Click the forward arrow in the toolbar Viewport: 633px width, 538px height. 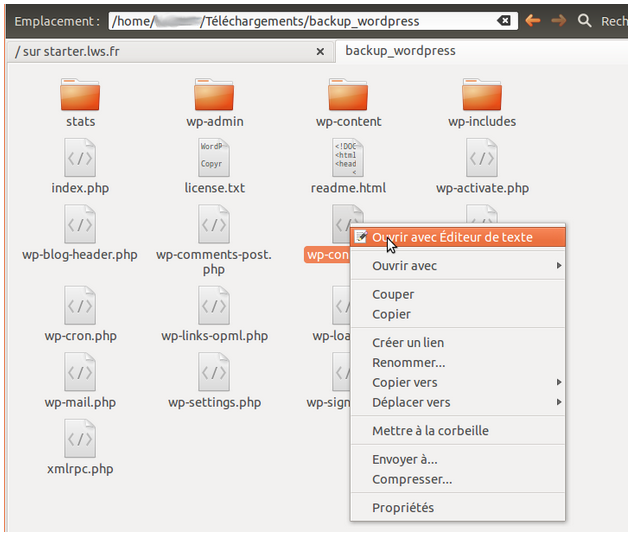(559, 20)
